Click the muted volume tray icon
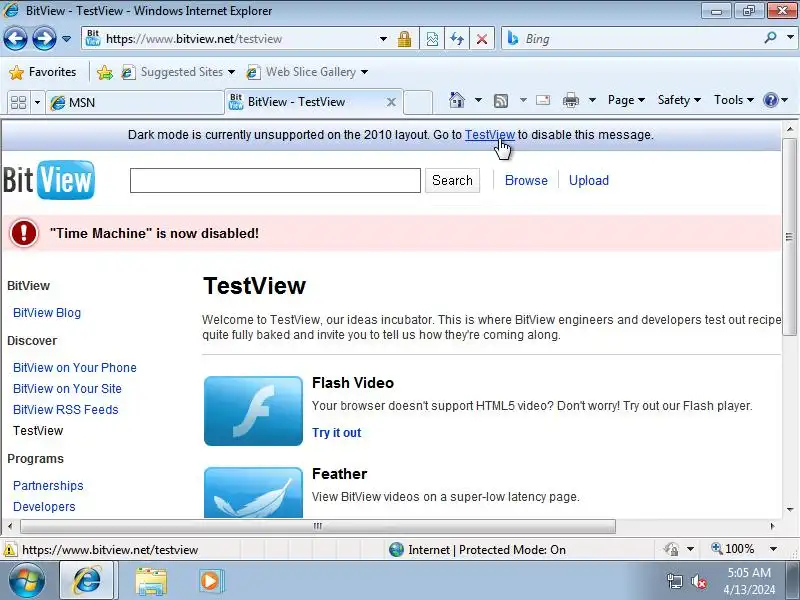The image size is (800, 600). click(698, 581)
